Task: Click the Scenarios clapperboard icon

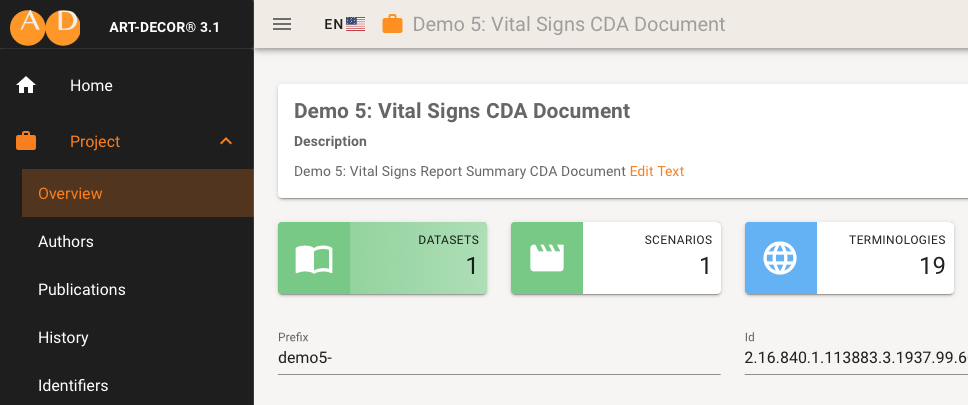Action: tap(547, 259)
